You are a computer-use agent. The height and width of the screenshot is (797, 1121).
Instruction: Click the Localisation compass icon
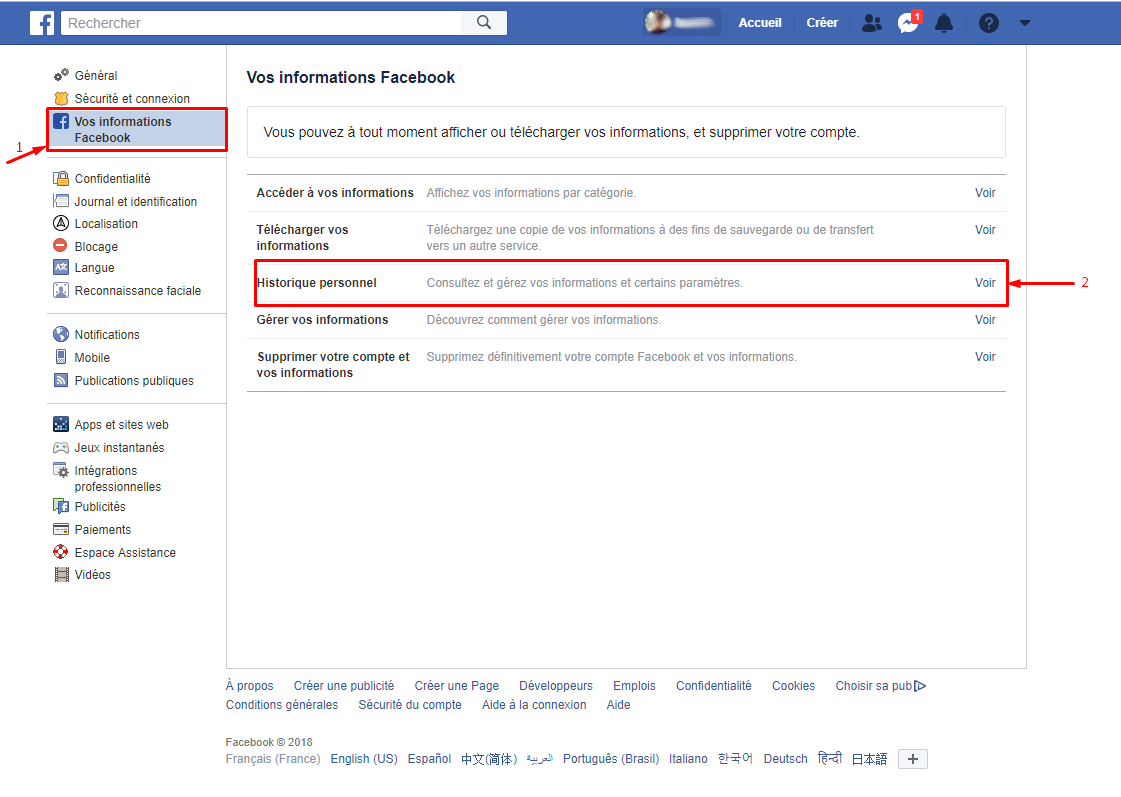pos(61,223)
